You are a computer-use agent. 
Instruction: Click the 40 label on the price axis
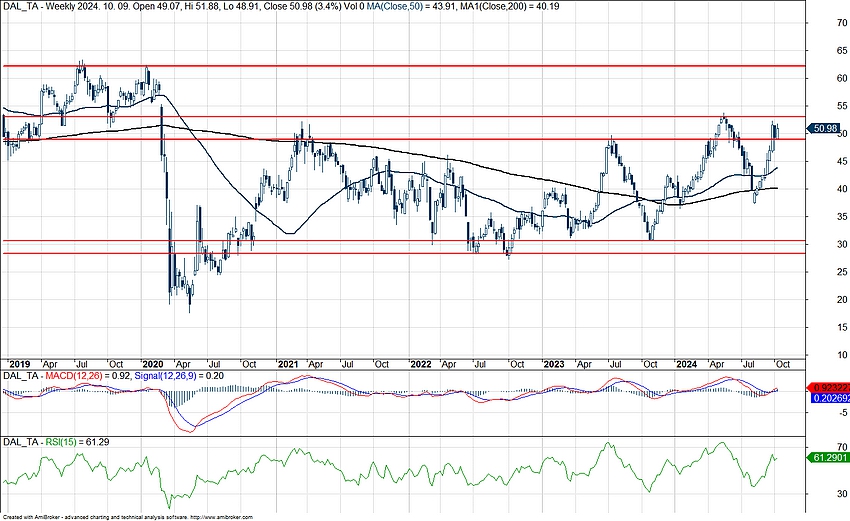842,189
